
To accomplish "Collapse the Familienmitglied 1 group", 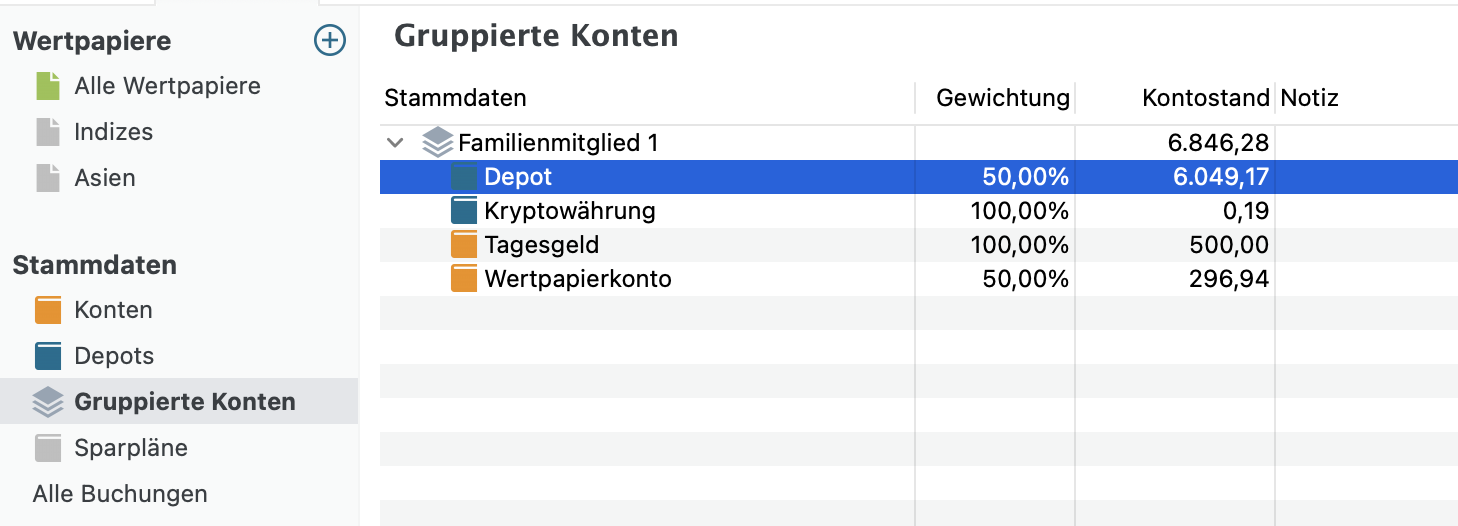I will (x=395, y=143).
